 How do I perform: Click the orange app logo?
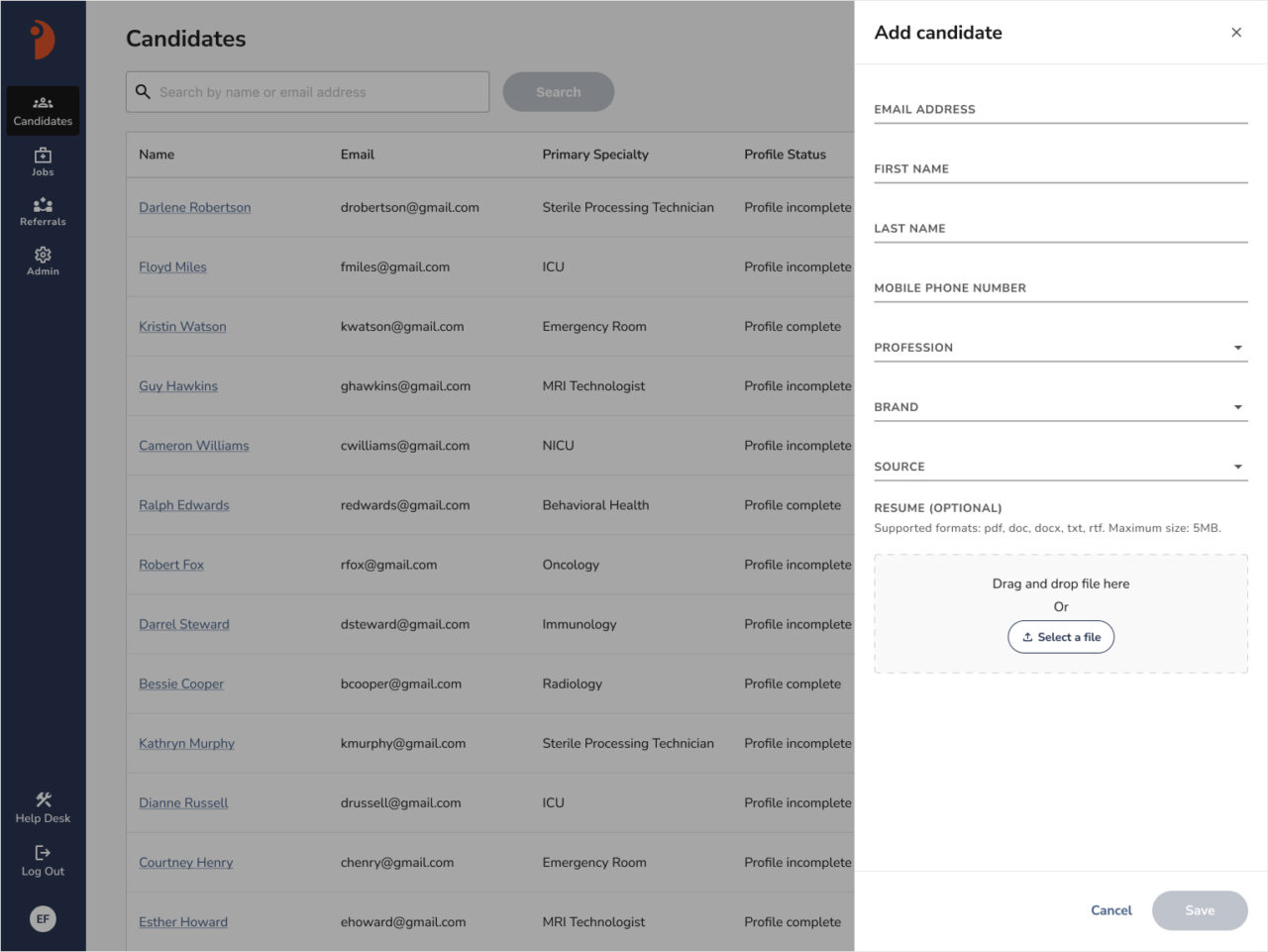pyautogui.click(x=42, y=40)
